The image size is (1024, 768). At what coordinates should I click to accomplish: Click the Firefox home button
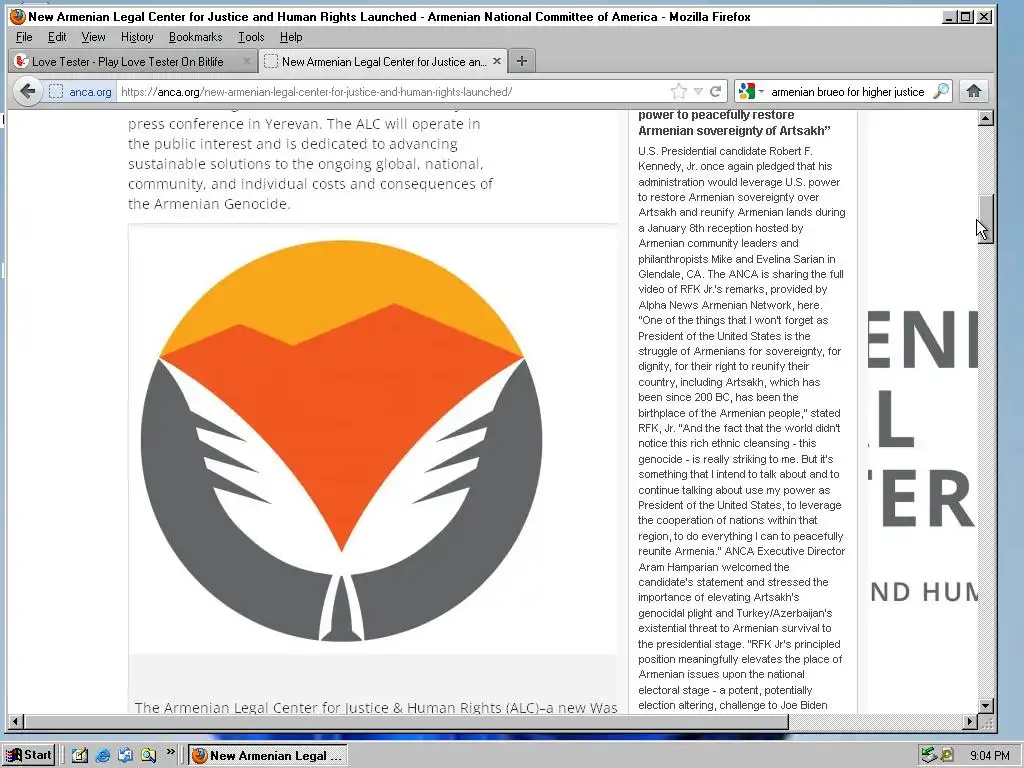point(974,91)
